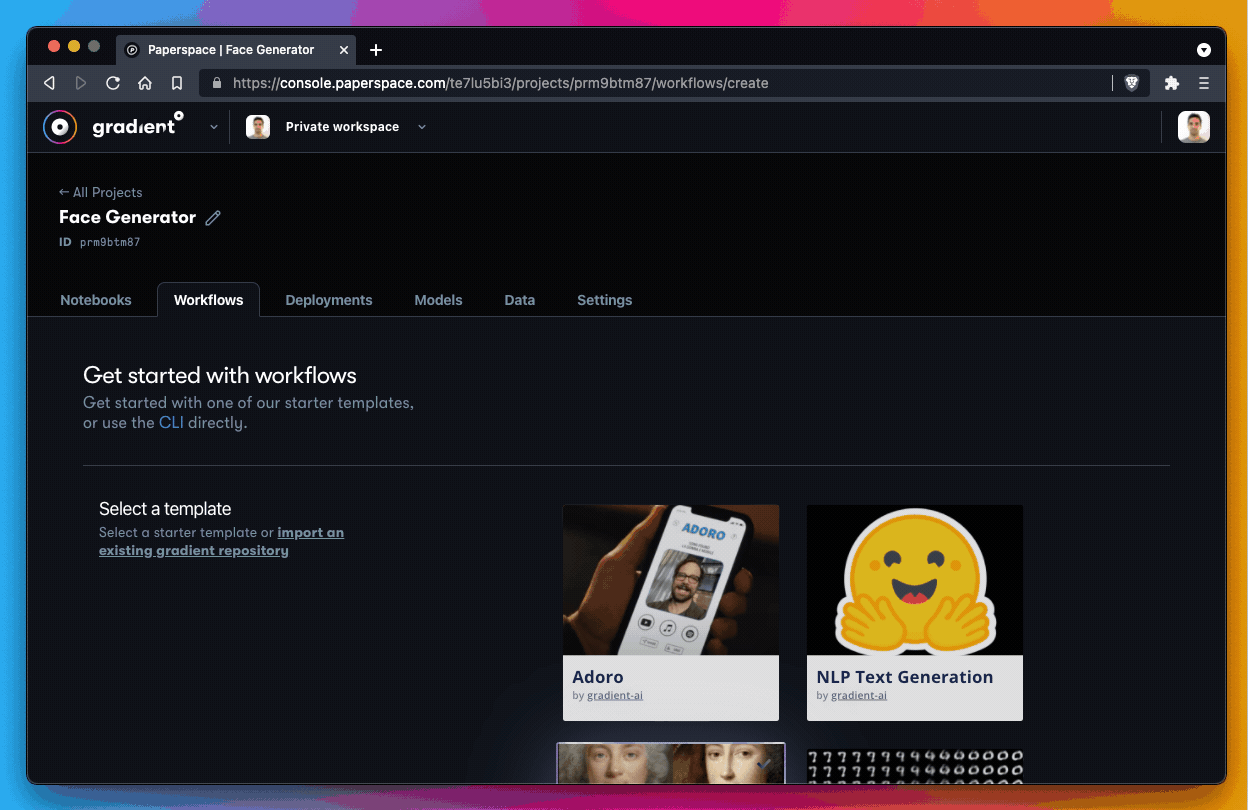This screenshot has width=1248, height=810.
Task: Switch to the Notebooks tab
Action: click(x=96, y=300)
